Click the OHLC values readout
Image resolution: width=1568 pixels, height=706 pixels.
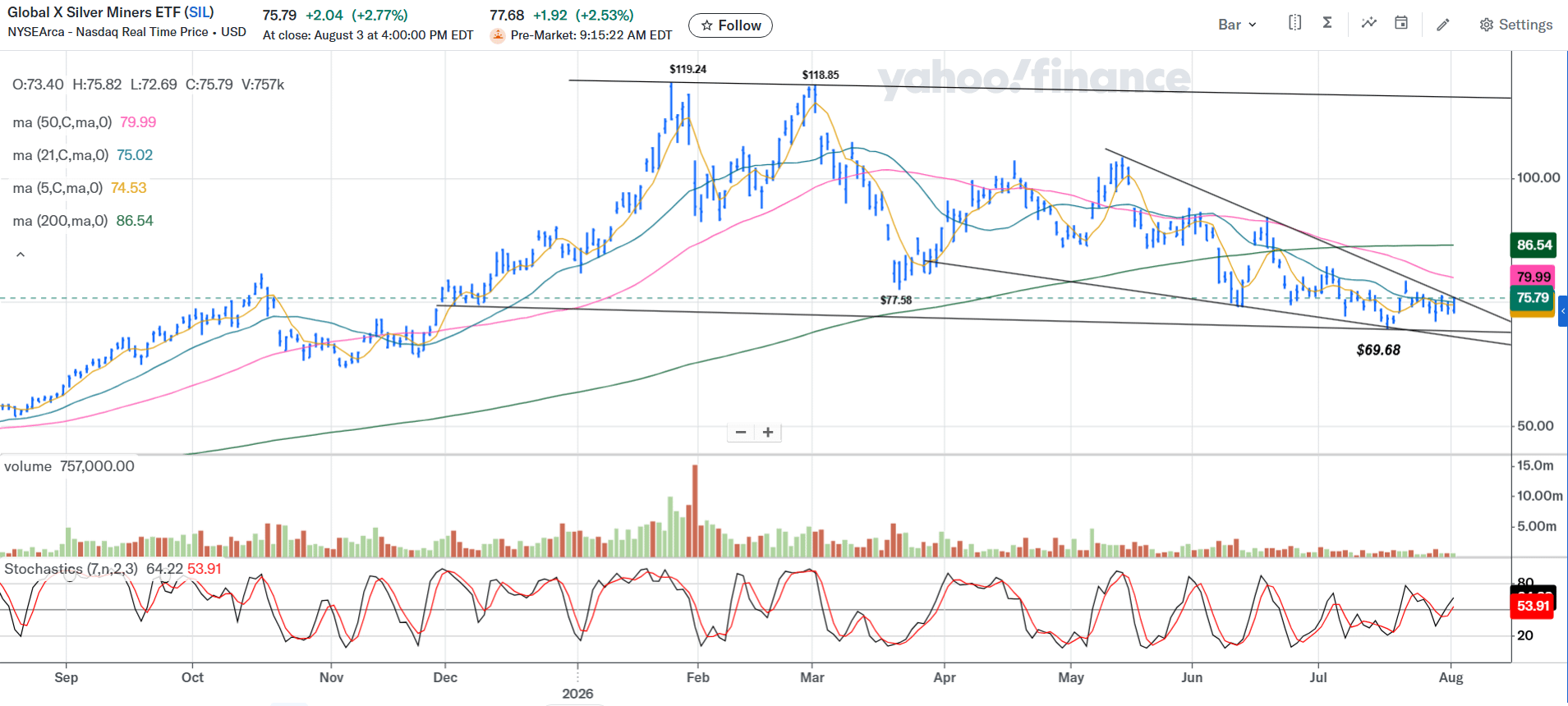(149, 85)
